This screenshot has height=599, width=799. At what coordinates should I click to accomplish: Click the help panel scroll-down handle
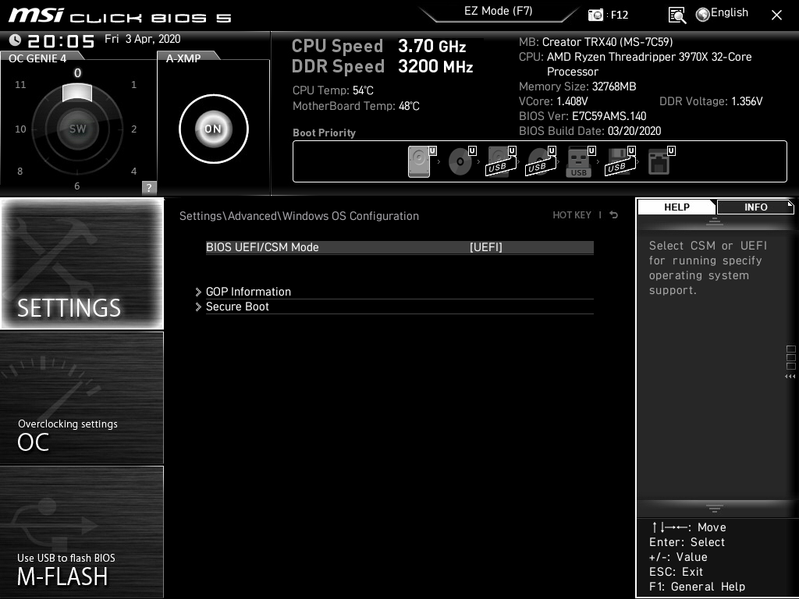pyautogui.click(x=714, y=508)
